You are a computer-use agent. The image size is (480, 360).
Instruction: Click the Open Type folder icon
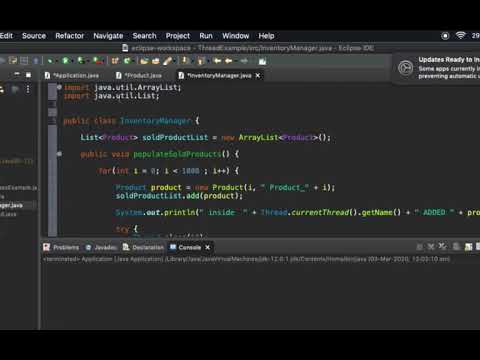pos(144,61)
